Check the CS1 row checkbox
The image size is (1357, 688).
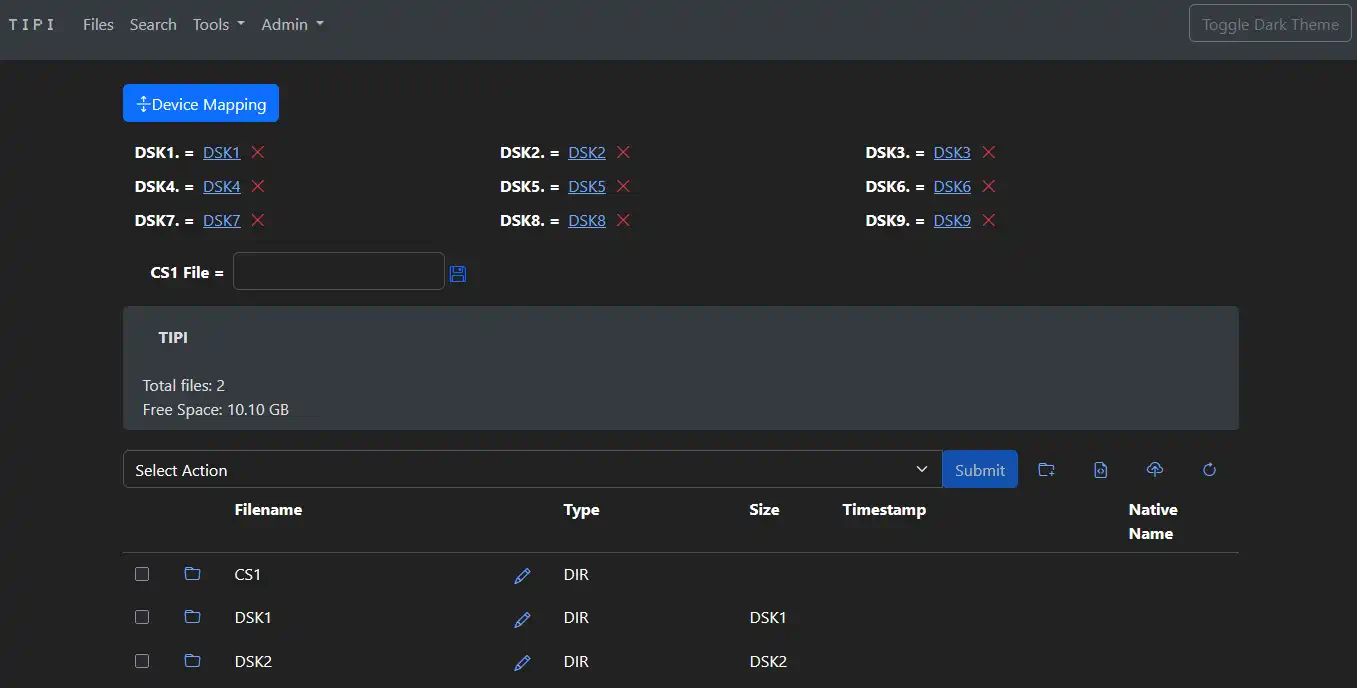point(142,574)
